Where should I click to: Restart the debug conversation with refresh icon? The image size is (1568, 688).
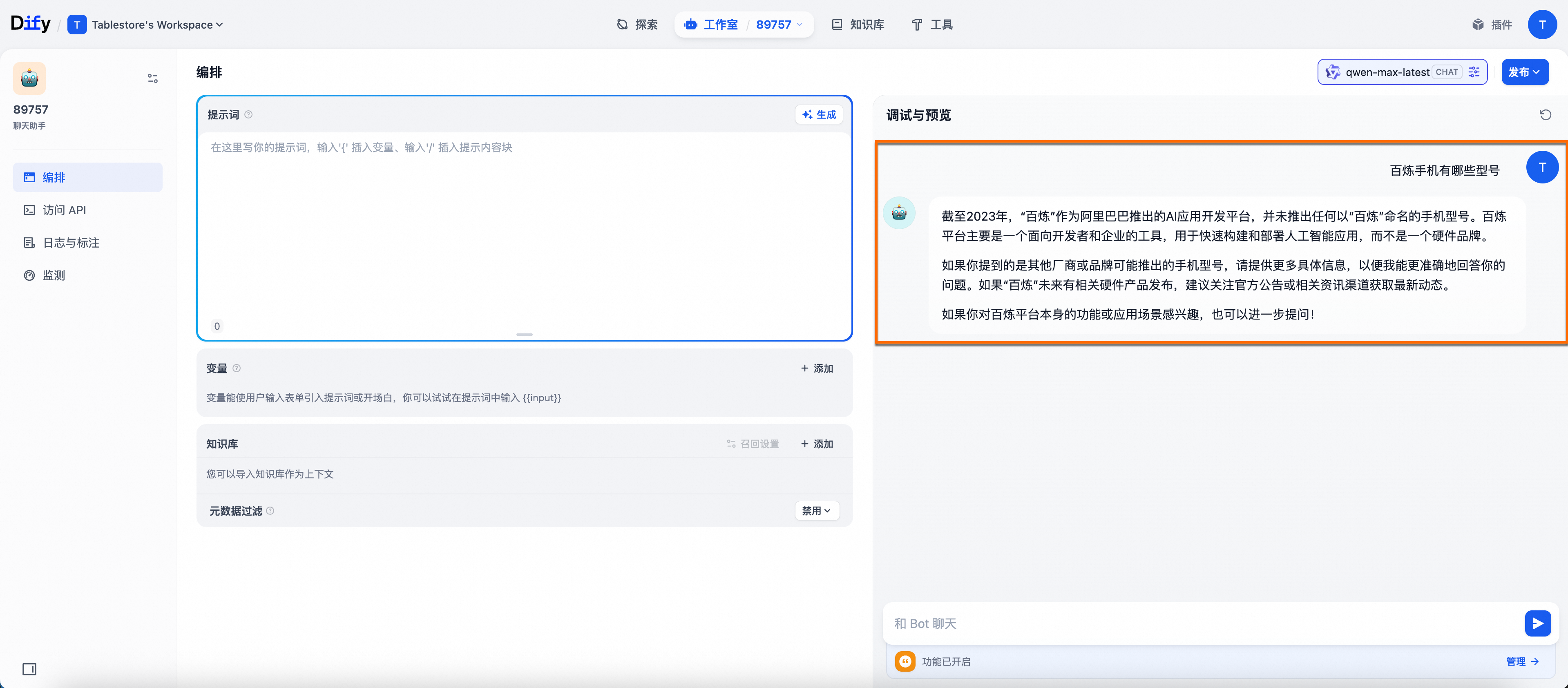click(x=1545, y=114)
